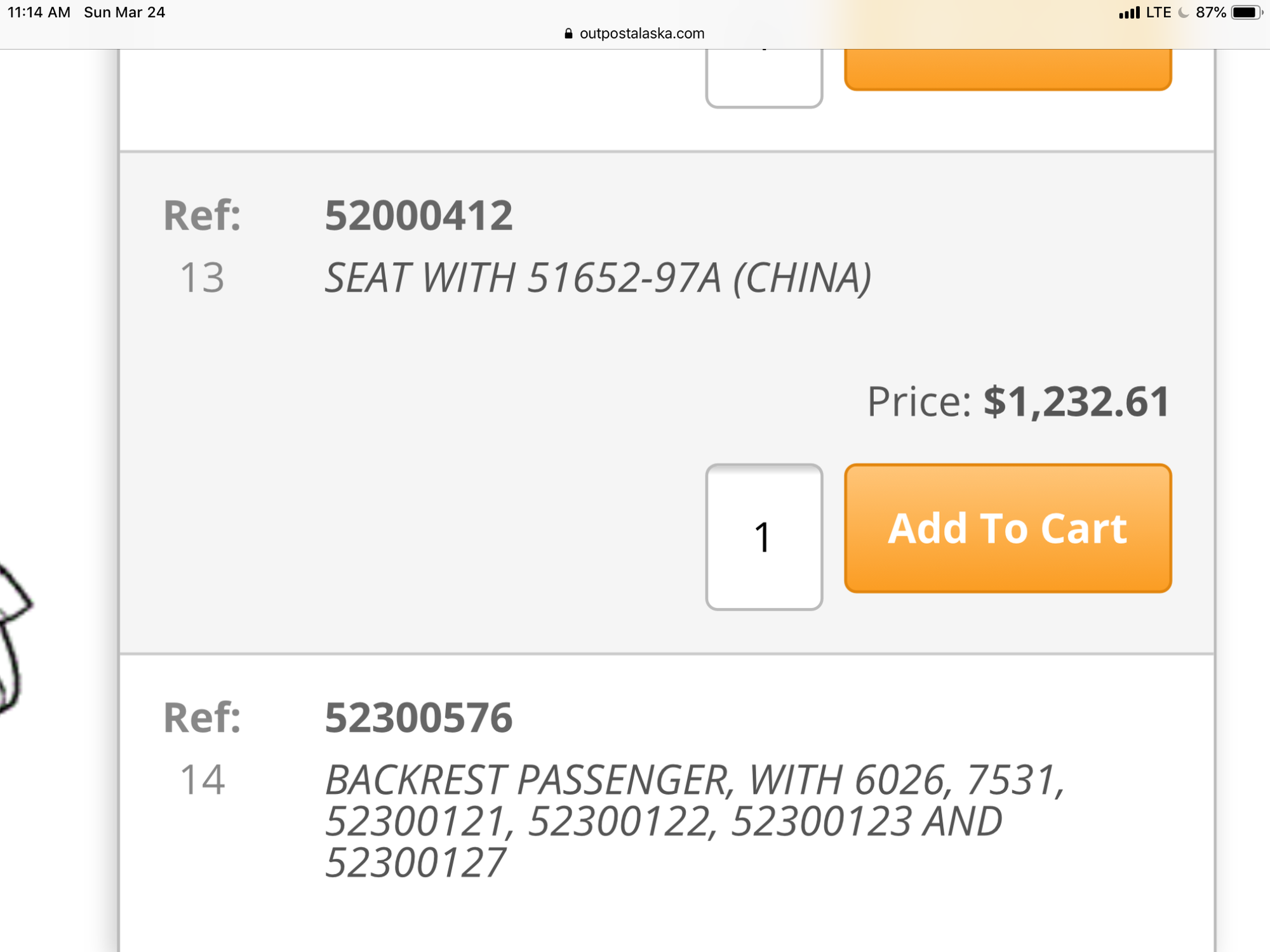Click the $1,232.61 price

(x=1076, y=402)
